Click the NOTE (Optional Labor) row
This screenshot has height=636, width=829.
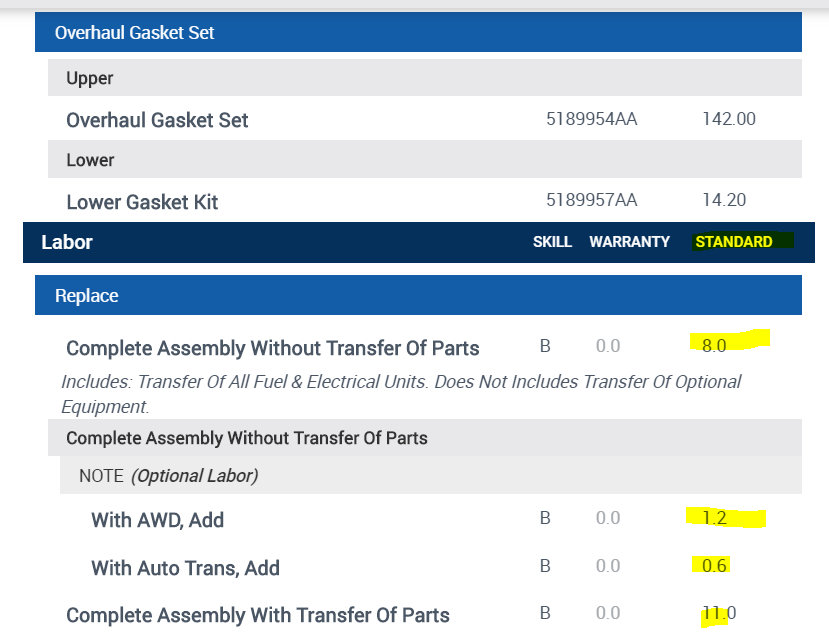(168, 476)
